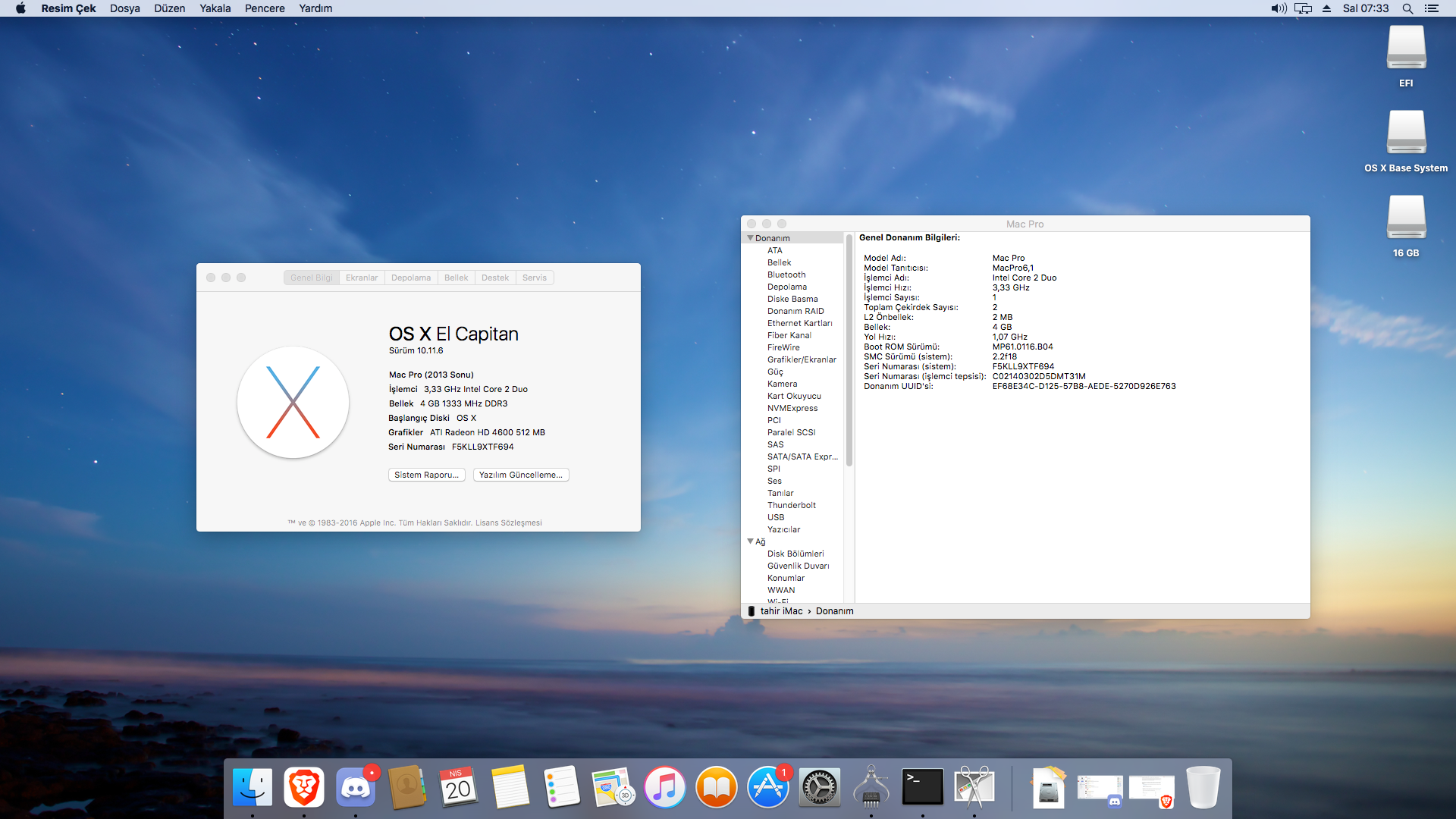Open Finder from the Dock
The height and width of the screenshot is (819, 1456).
pos(253,787)
